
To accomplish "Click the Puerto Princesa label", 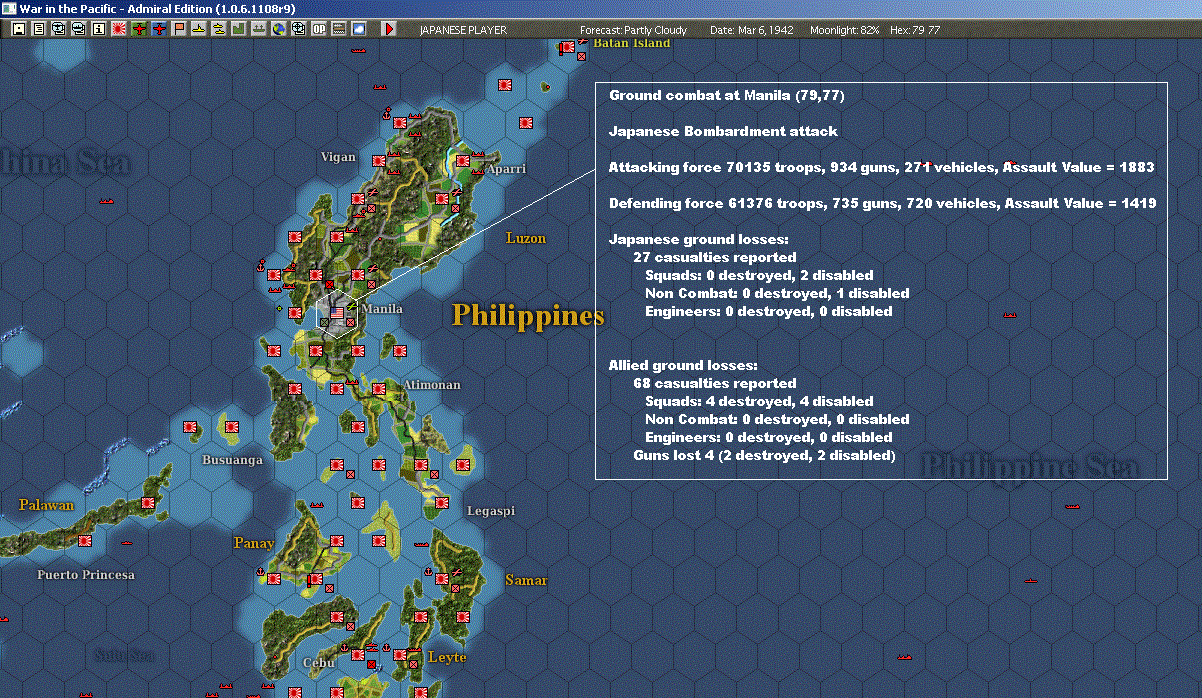I will tap(86, 575).
